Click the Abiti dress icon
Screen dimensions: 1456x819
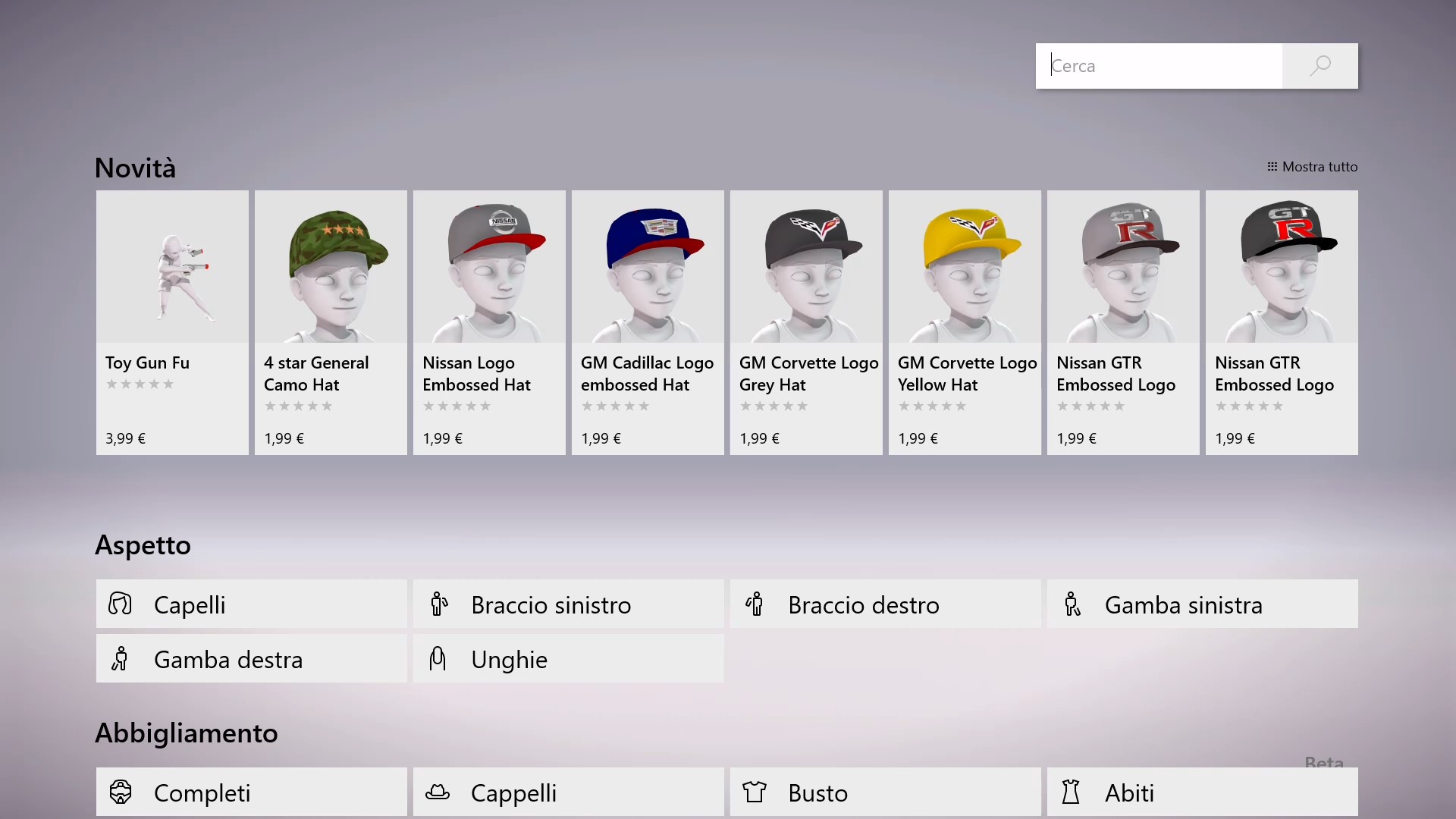click(1071, 792)
